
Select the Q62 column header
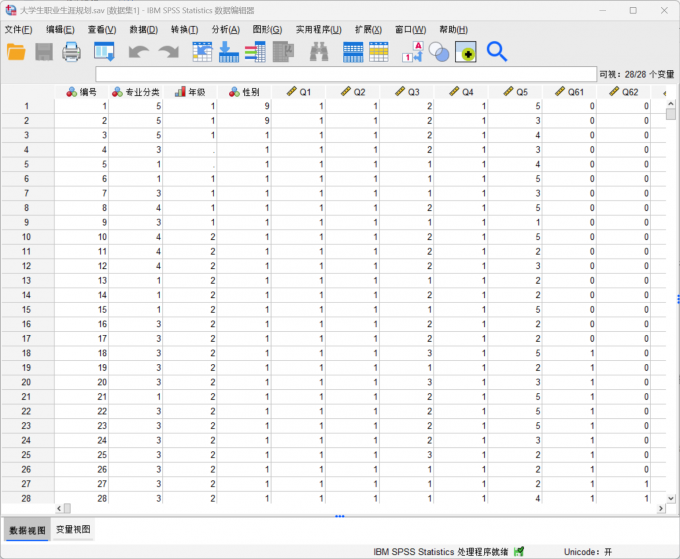624,92
